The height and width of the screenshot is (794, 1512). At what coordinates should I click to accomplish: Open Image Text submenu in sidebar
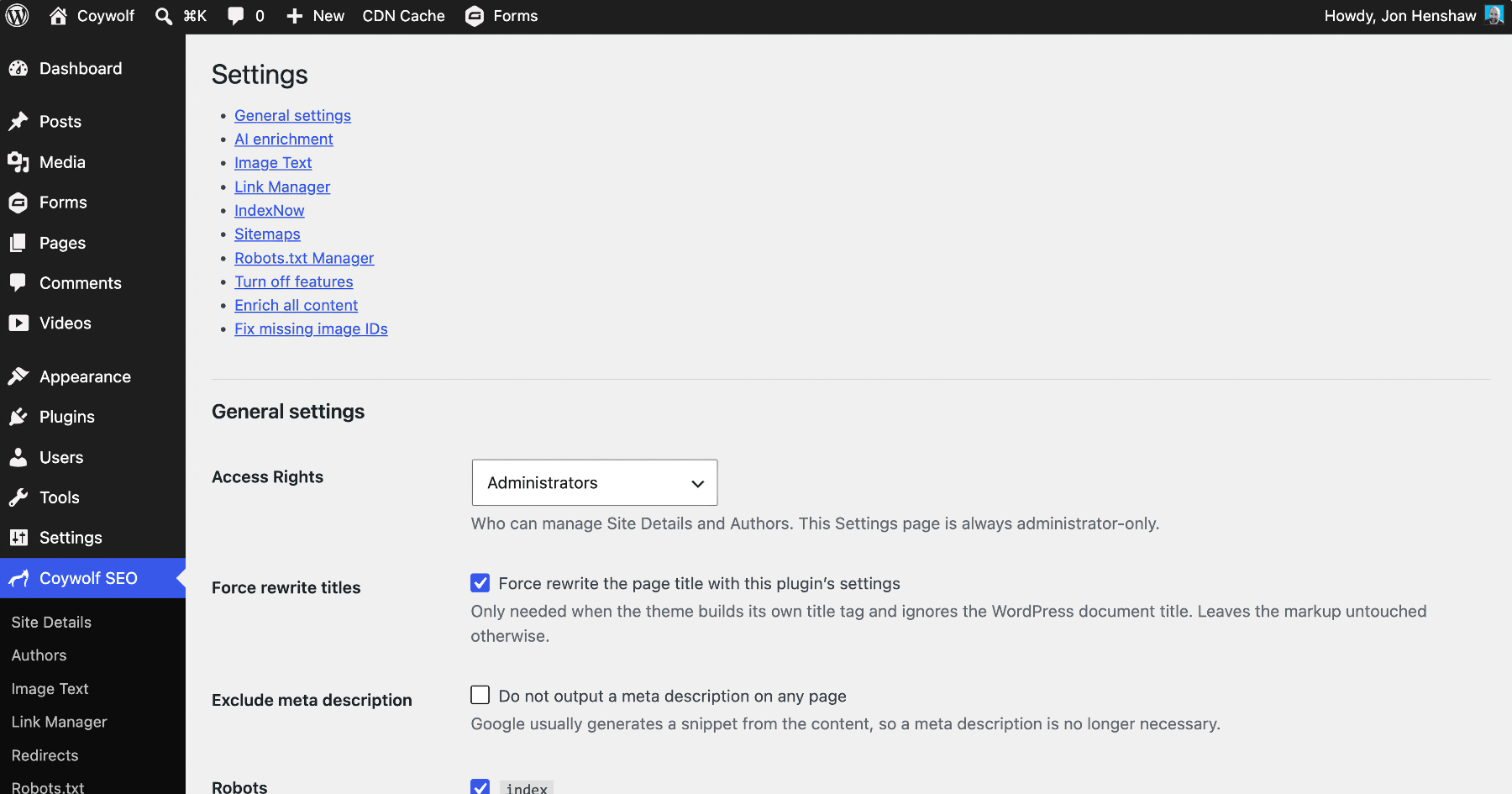[x=50, y=689]
